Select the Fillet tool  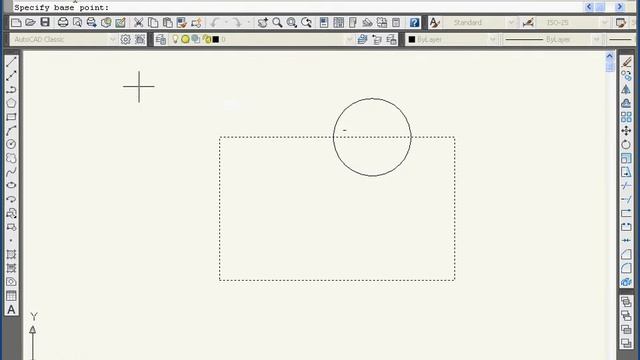(626, 268)
